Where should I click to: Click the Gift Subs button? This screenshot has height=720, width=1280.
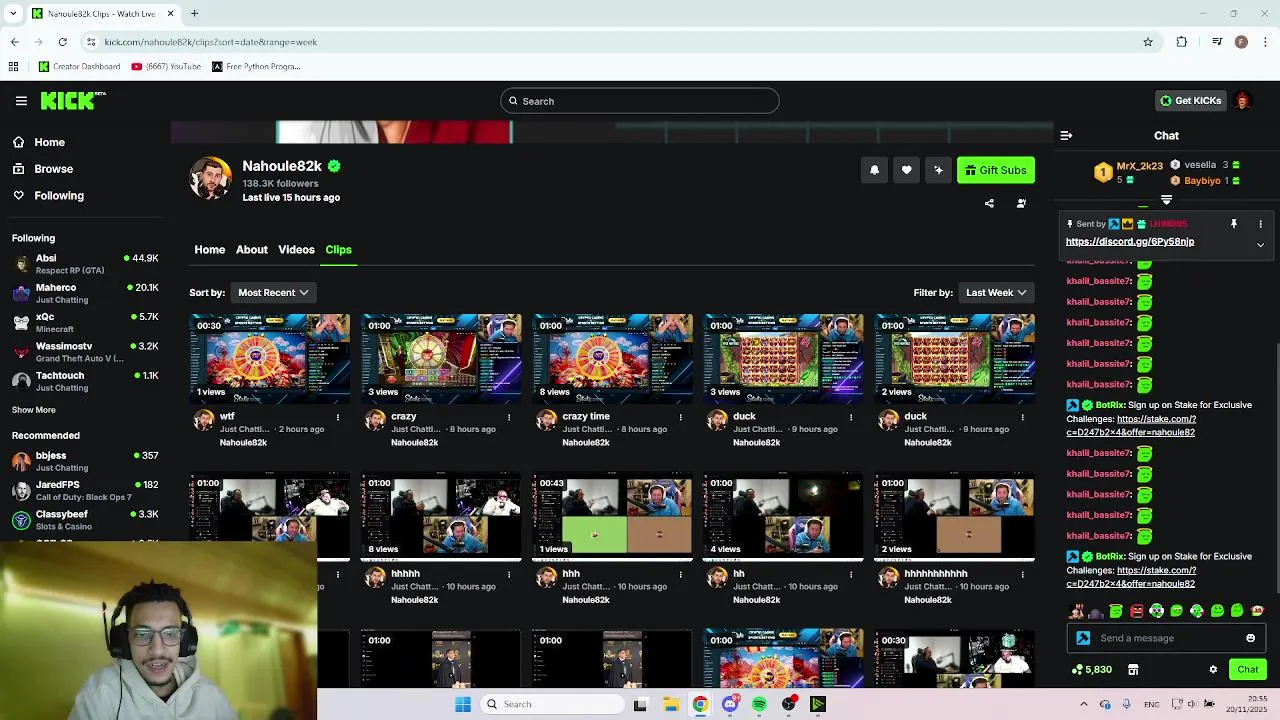996,170
